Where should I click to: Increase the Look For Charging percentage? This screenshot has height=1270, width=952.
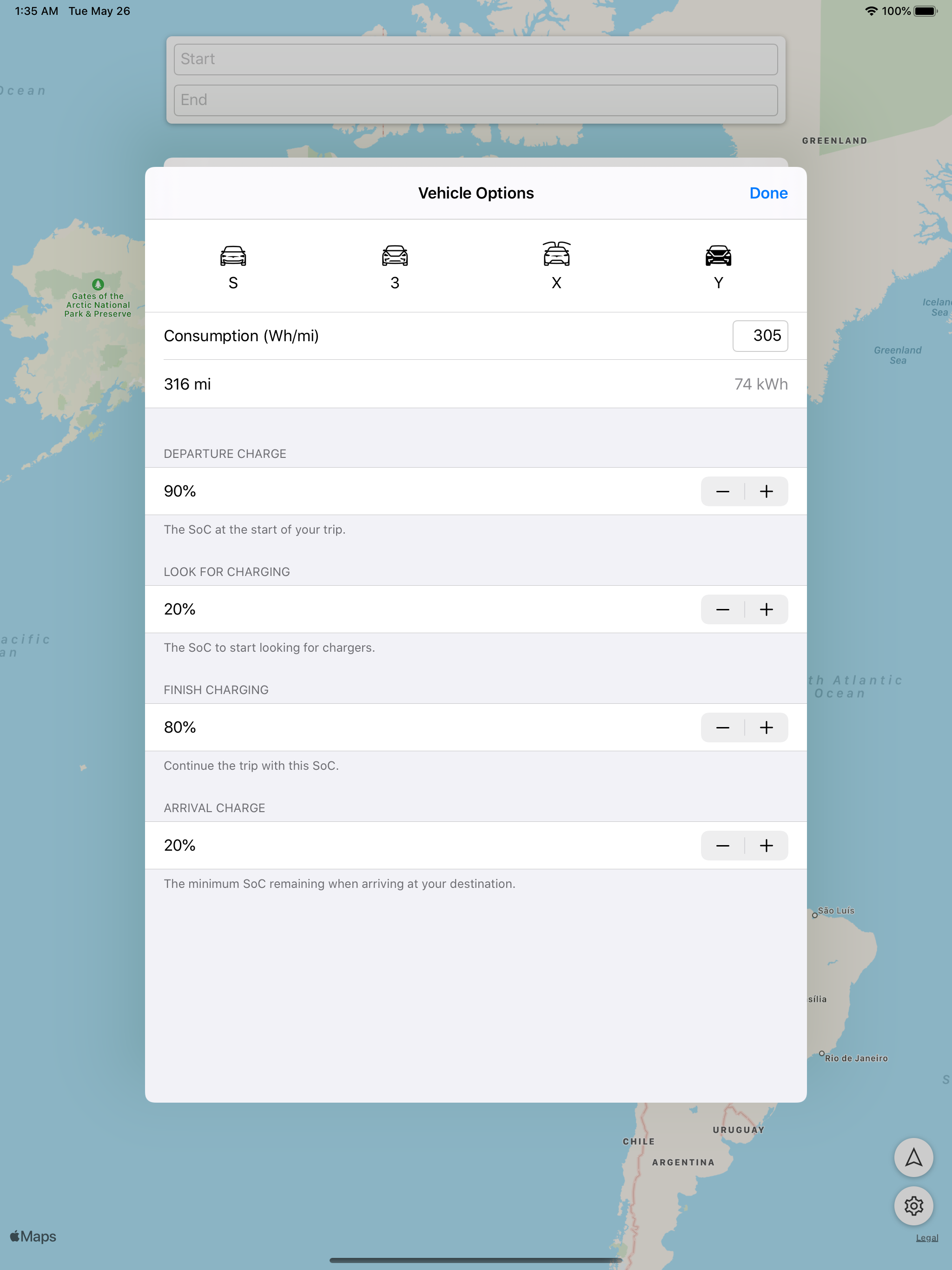tap(767, 609)
